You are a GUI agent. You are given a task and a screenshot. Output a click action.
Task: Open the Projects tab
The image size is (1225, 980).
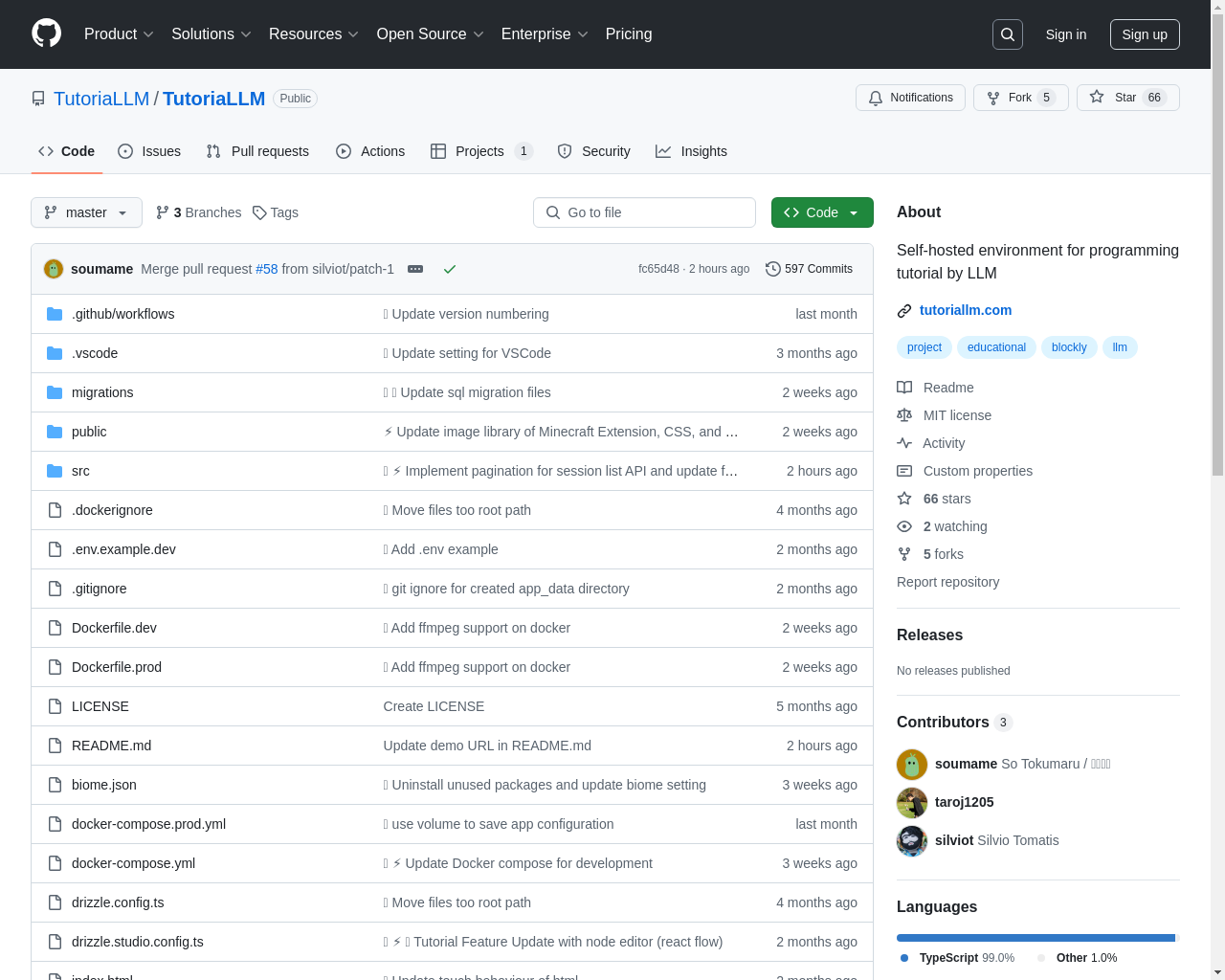(481, 151)
